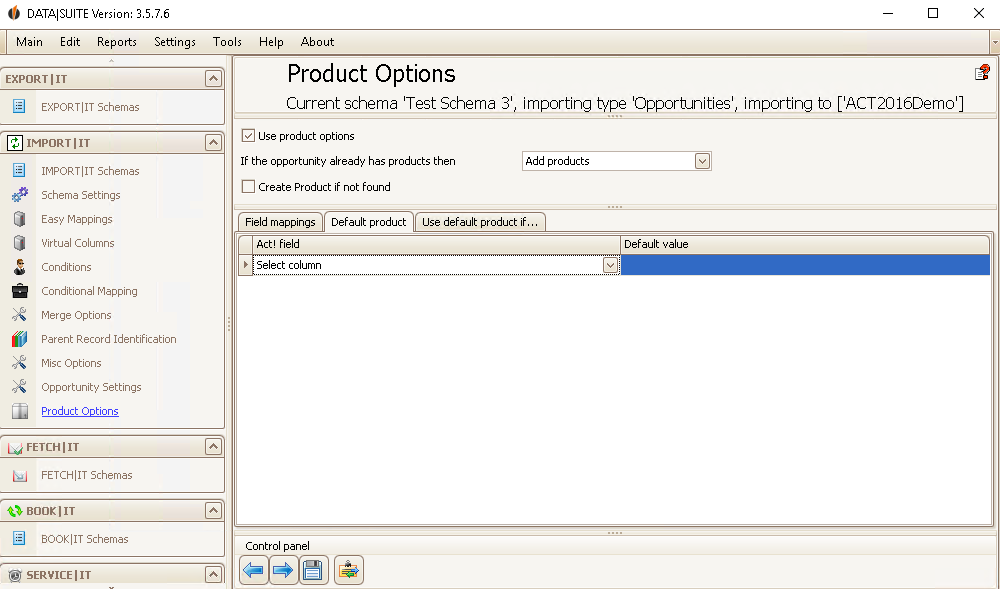1000x589 pixels.
Task: Switch to Use default product if… tab
Action: 480,222
